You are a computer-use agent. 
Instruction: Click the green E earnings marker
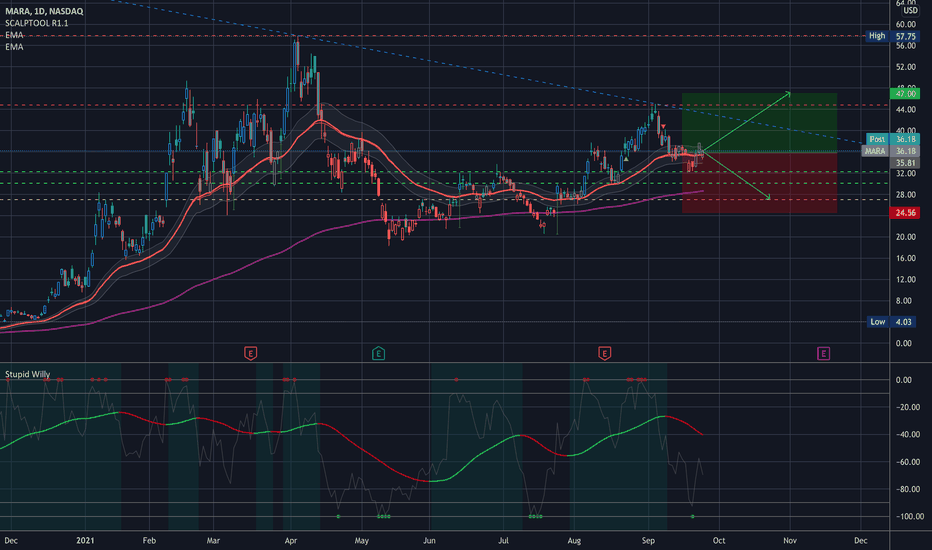coord(379,354)
